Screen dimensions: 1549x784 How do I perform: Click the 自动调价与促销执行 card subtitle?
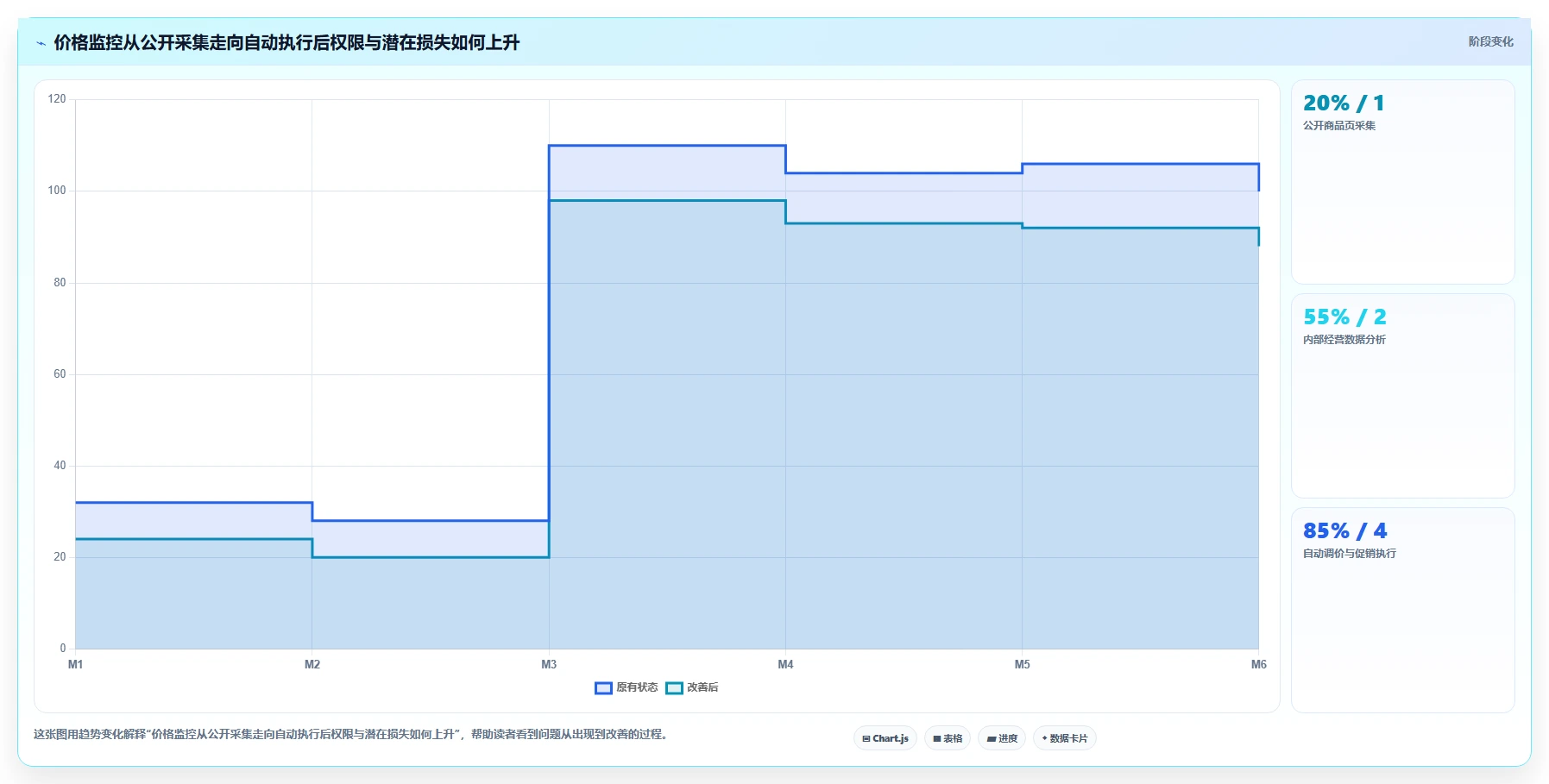(1350, 554)
